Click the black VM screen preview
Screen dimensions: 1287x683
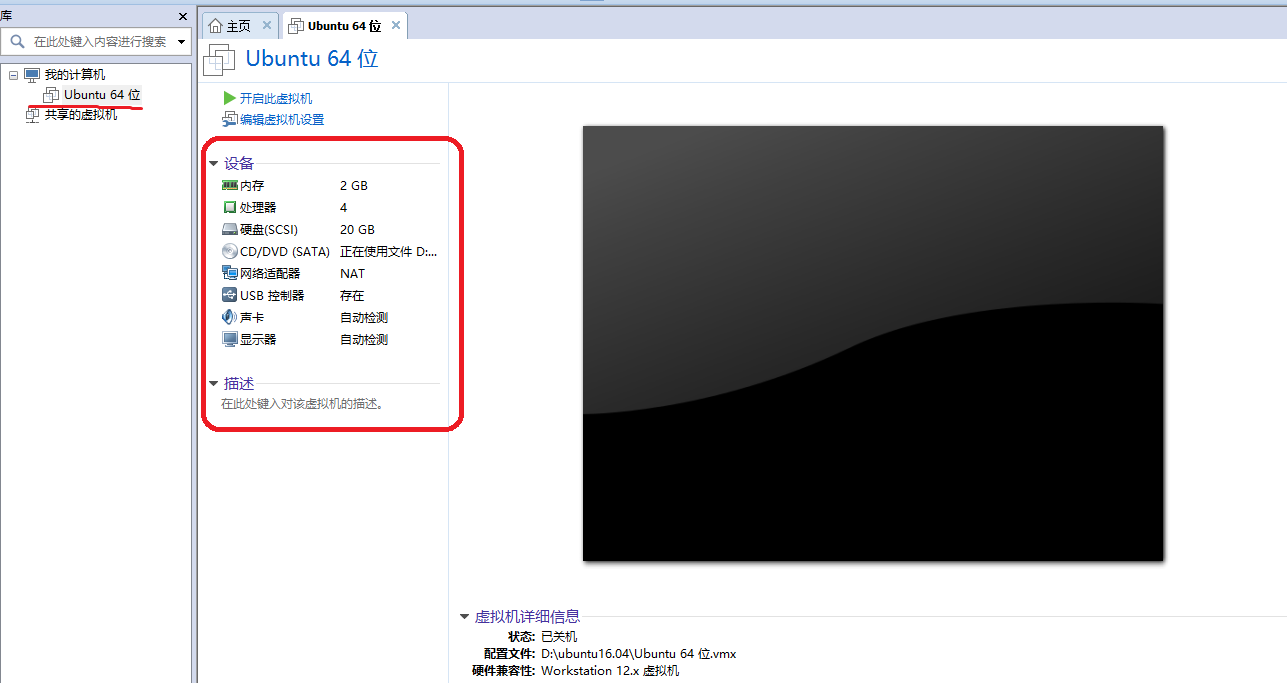click(x=873, y=343)
